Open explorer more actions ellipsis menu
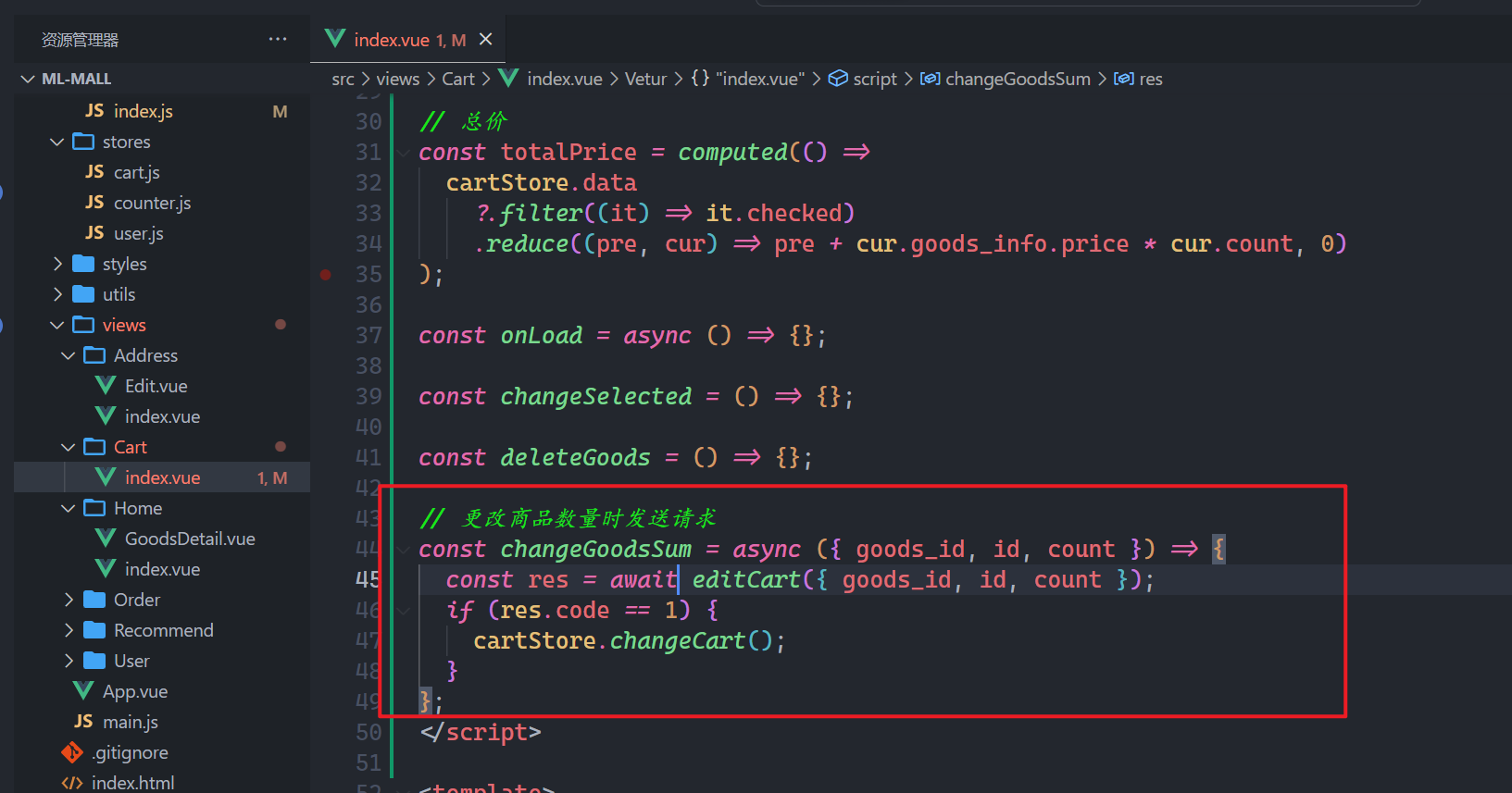This screenshot has height=793, width=1512. tap(278, 39)
